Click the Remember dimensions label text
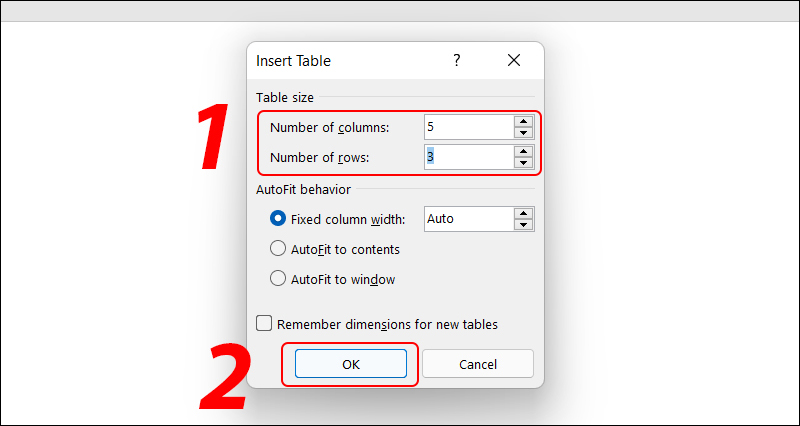Viewport: 800px width, 426px height. coord(387,324)
